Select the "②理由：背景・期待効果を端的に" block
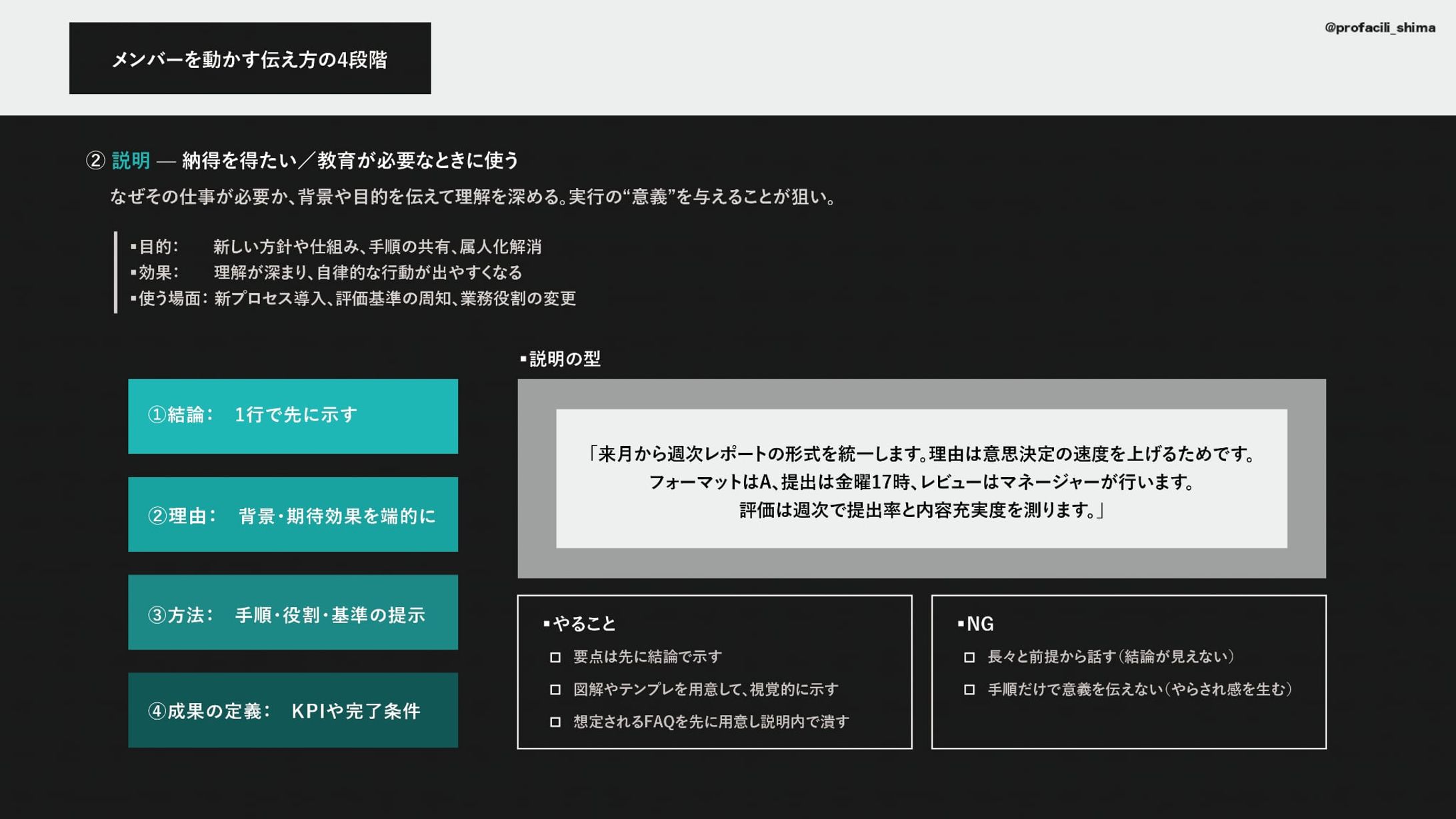The height and width of the screenshot is (819, 1456). pos(293,514)
